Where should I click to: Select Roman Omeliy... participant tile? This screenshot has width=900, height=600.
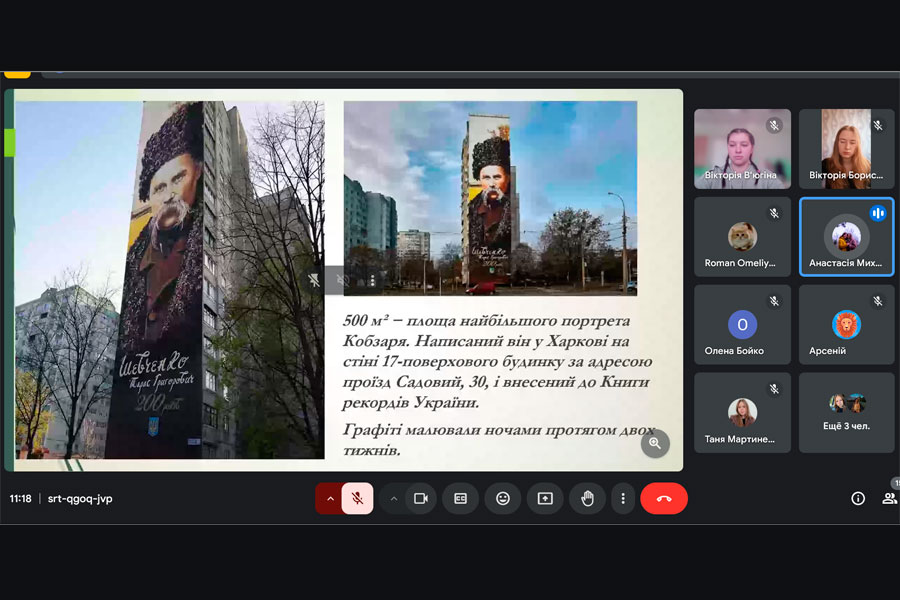coord(742,237)
